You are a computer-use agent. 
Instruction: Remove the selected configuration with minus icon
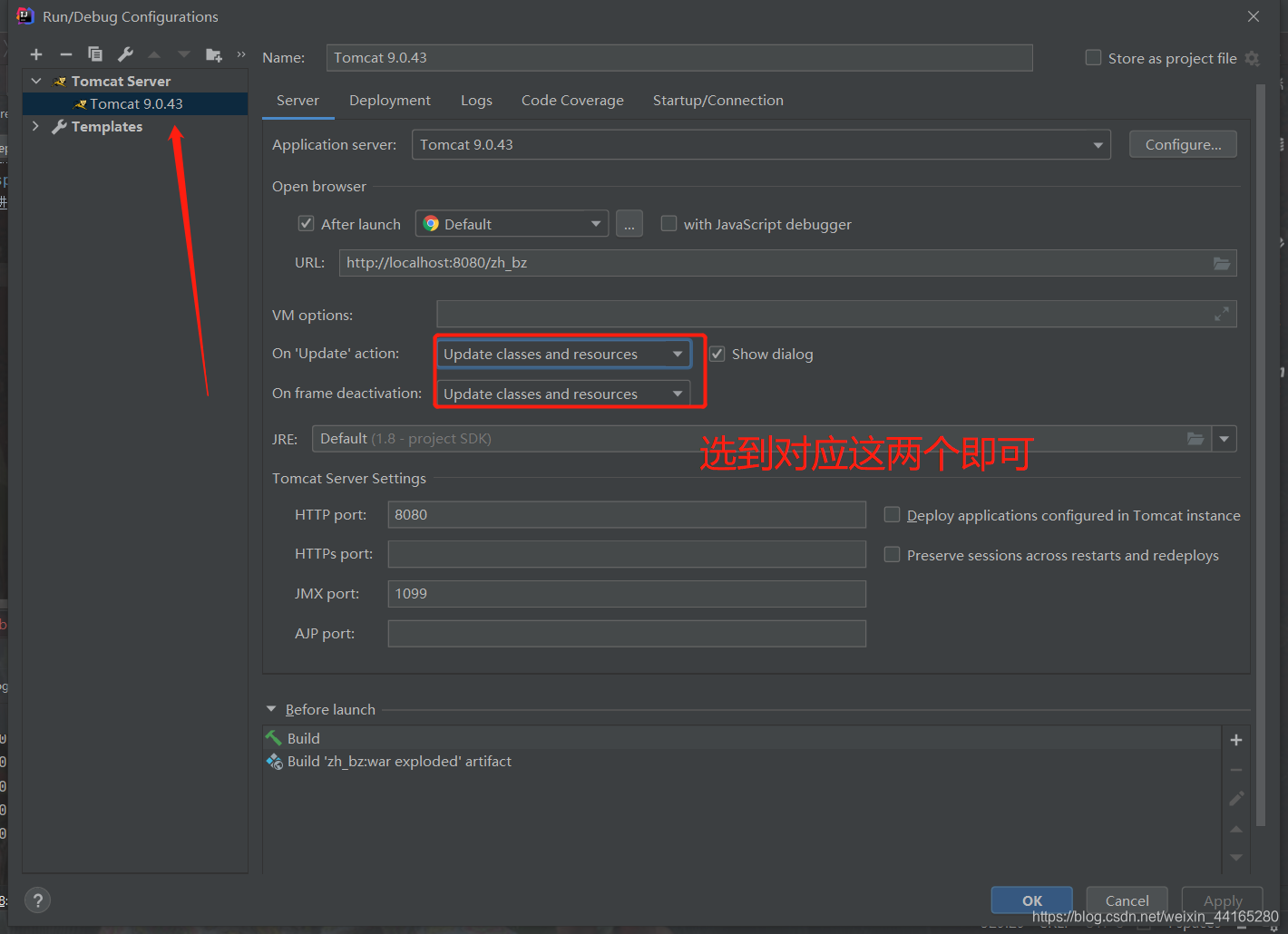(x=65, y=55)
